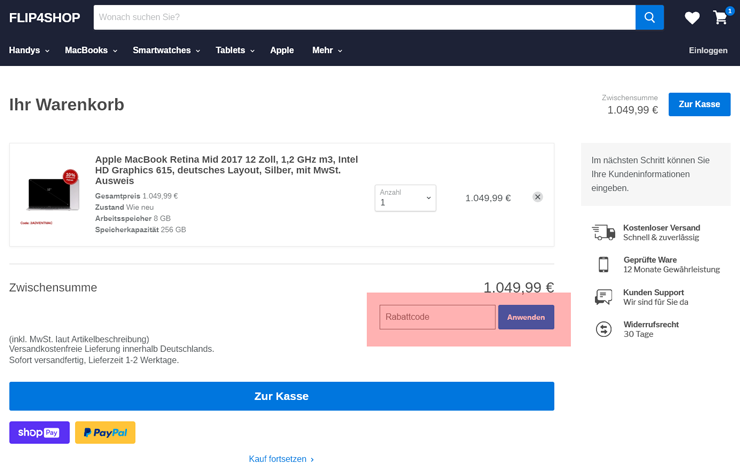This screenshot has height=467, width=740.
Task: Open the MacBook product thumbnail
Action: pyautogui.click(x=50, y=195)
